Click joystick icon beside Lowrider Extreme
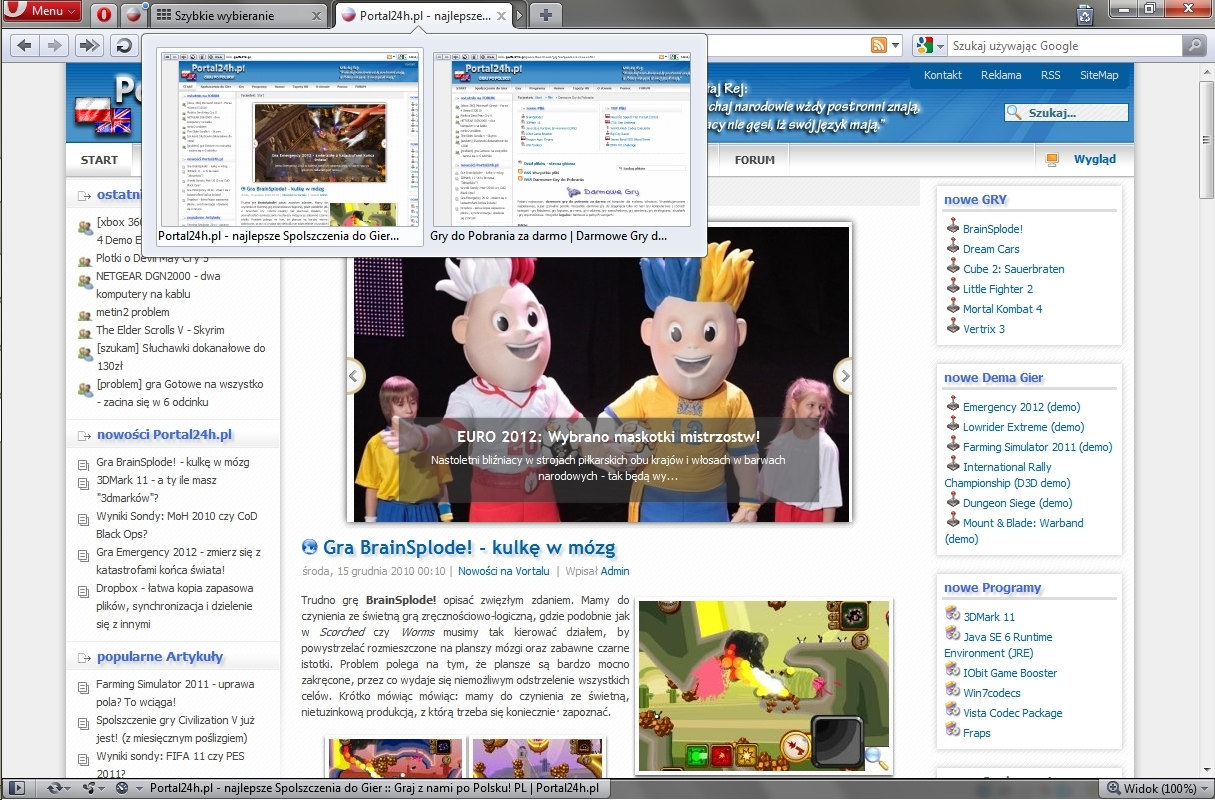 (953, 425)
